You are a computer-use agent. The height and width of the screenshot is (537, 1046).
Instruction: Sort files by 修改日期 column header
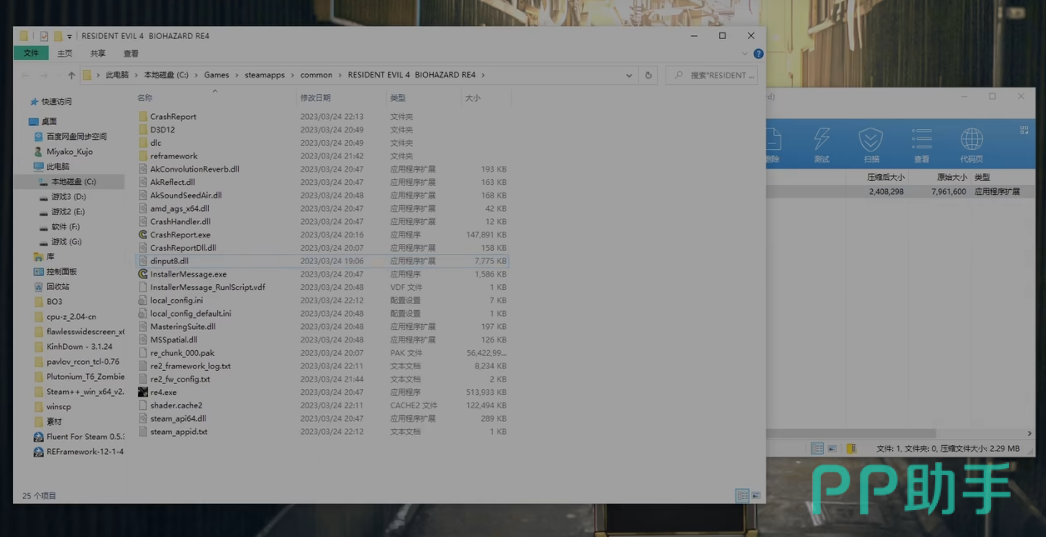tap(315, 98)
